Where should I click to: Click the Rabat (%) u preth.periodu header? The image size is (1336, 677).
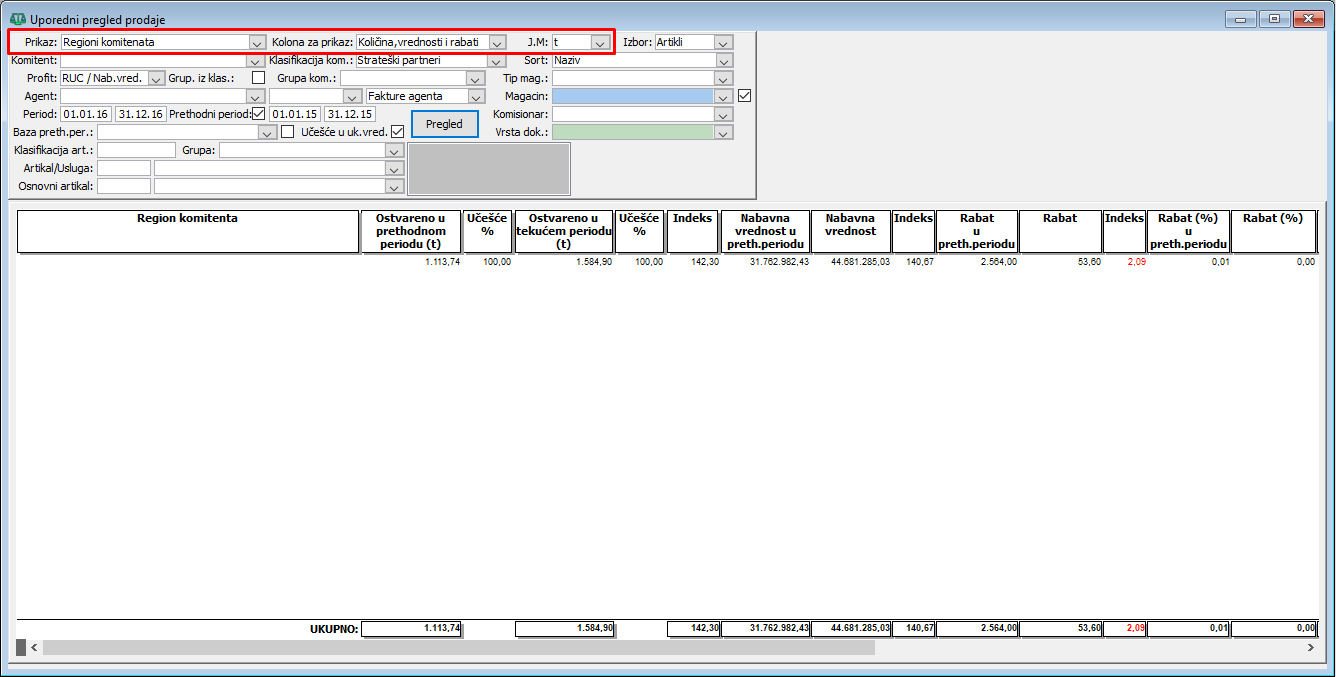pos(1188,231)
